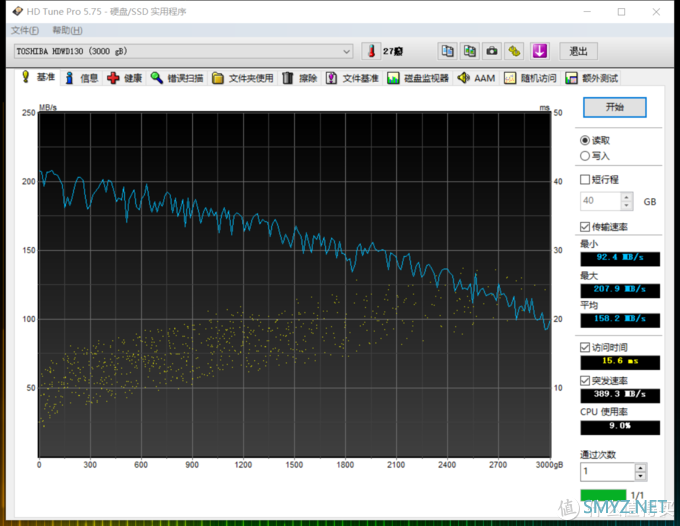Open the 帮助(H) menu
This screenshot has width=680, height=526.
(67, 30)
